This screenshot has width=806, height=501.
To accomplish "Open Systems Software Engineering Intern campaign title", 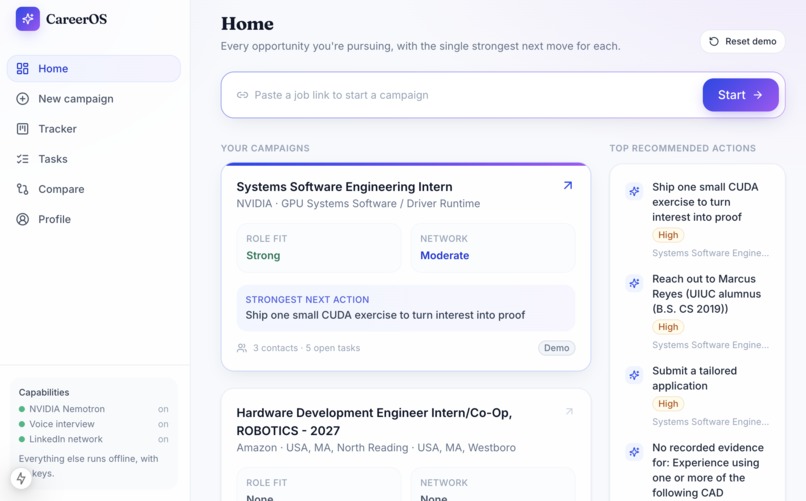I will pyautogui.click(x=344, y=187).
